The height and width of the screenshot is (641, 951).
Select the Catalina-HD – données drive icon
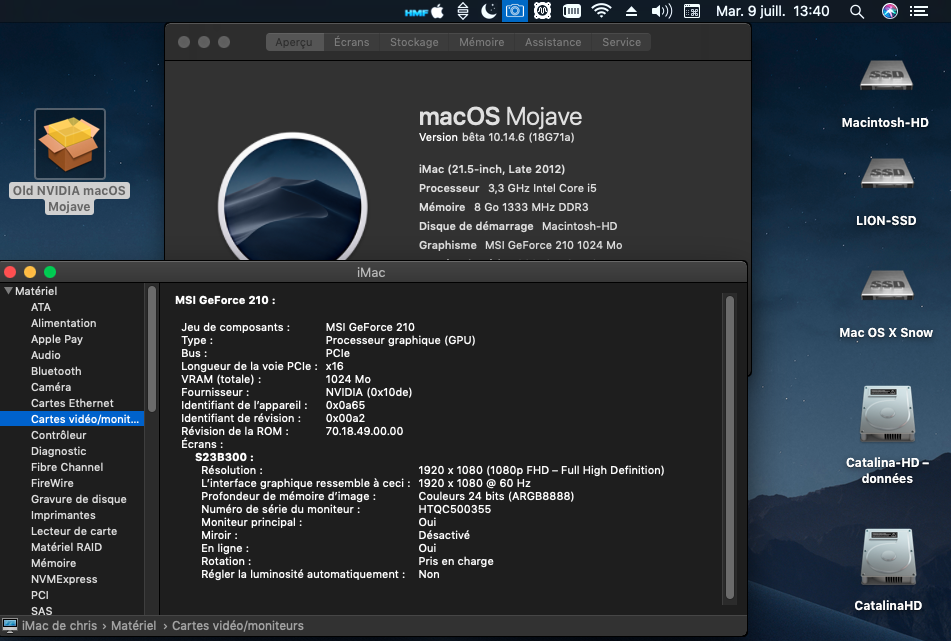[887, 413]
